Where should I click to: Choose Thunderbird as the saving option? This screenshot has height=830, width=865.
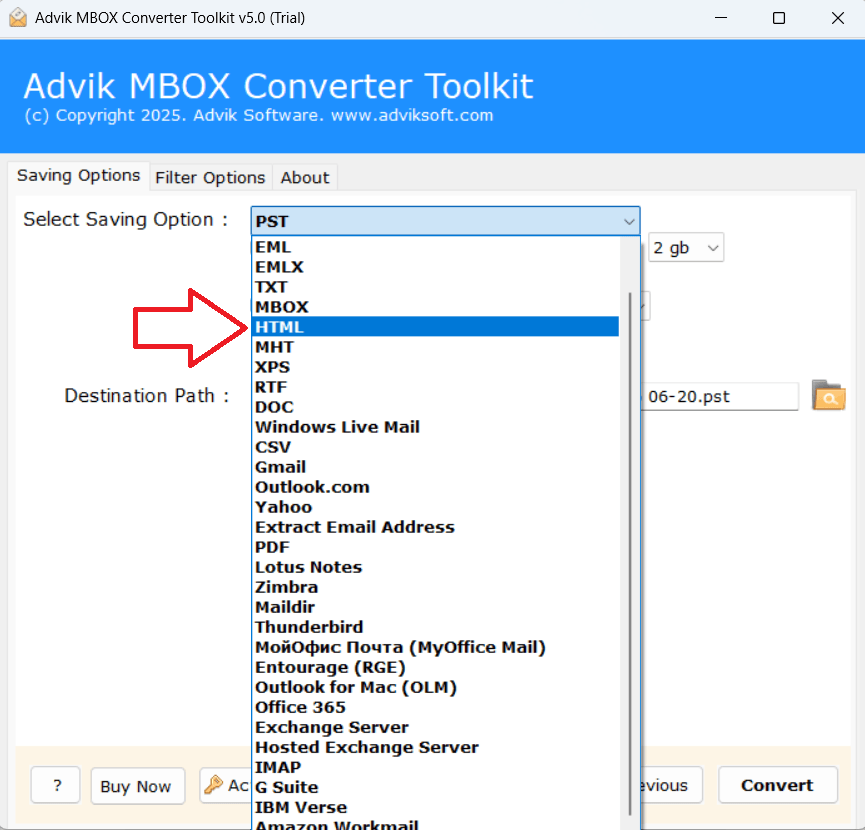(435, 627)
